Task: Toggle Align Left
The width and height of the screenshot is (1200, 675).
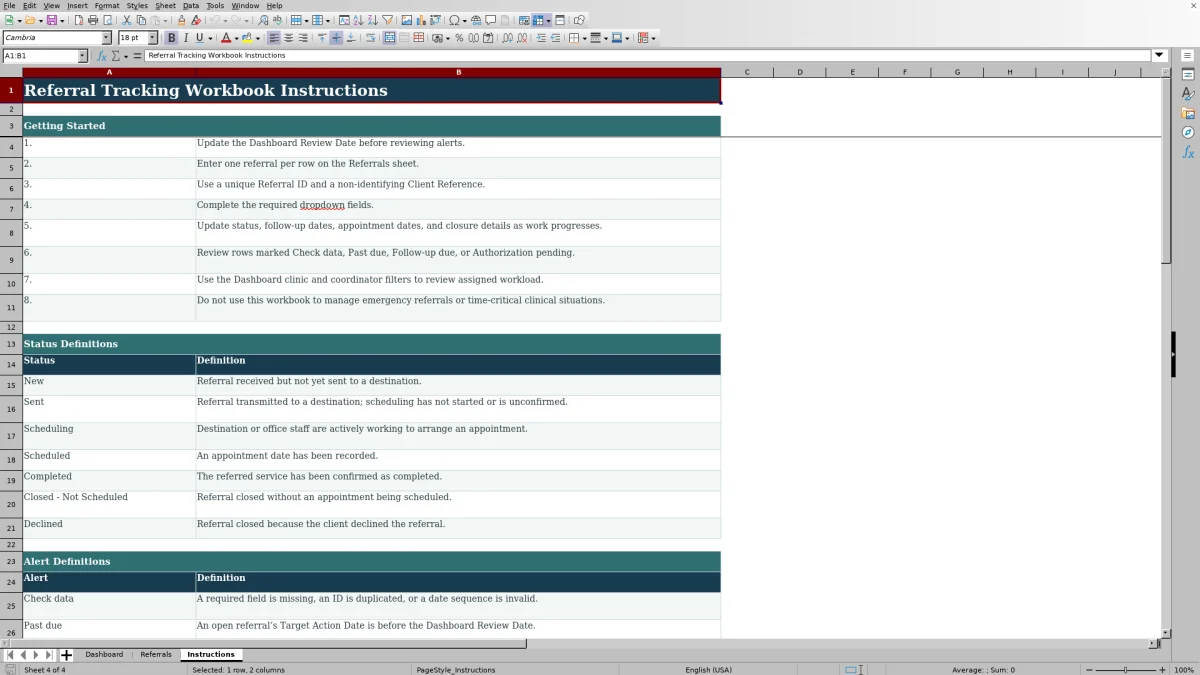Action: (274, 38)
